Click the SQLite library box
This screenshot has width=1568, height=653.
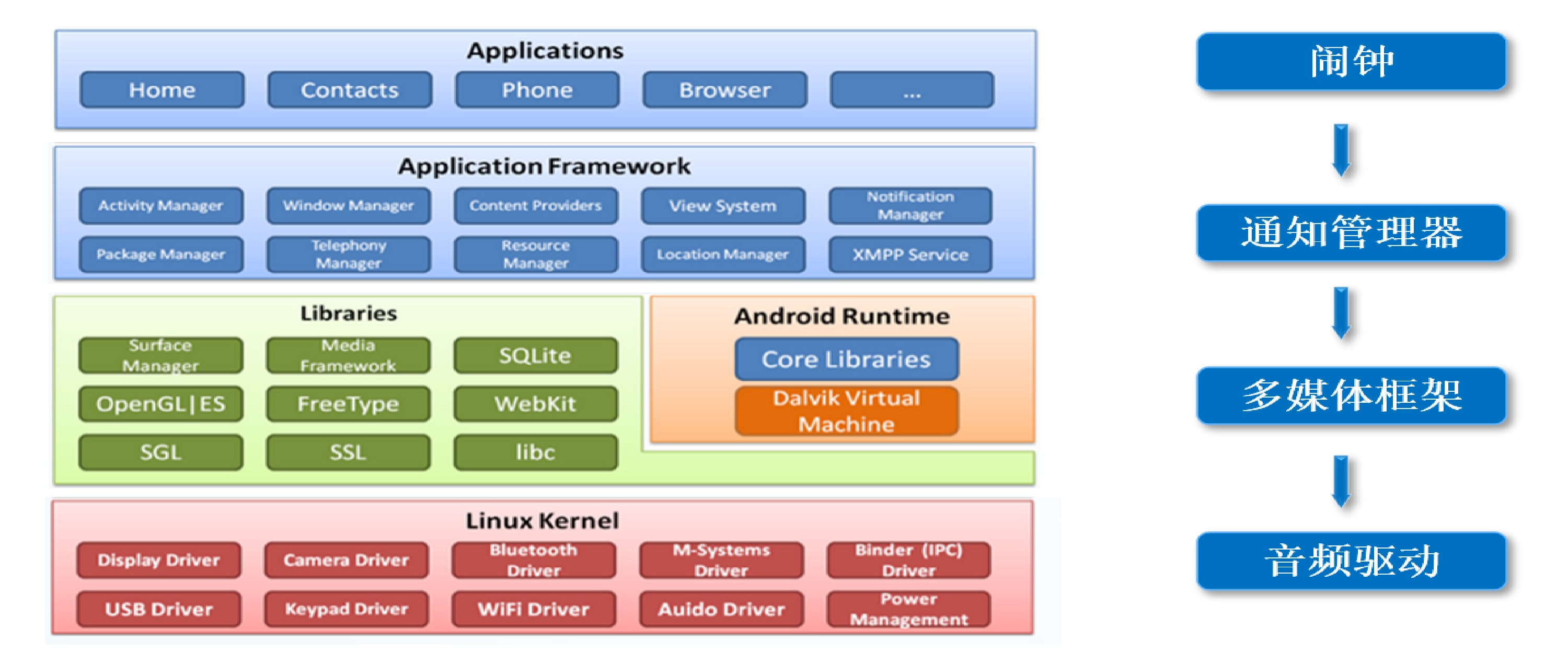coord(535,355)
